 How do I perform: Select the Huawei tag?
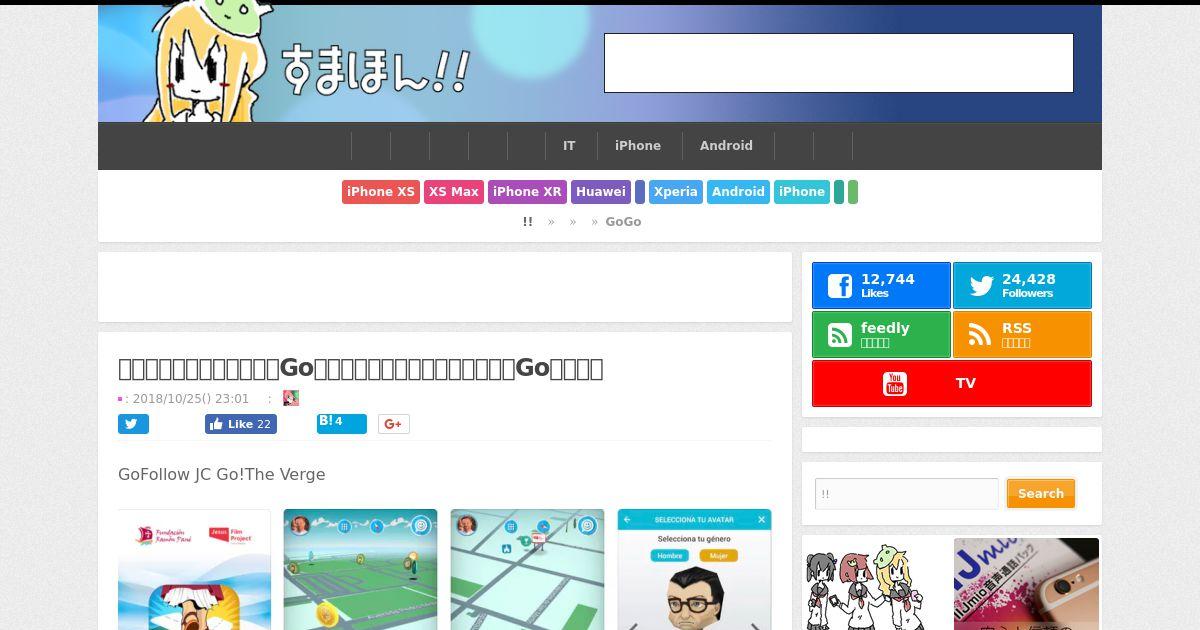tap(601, 192)
